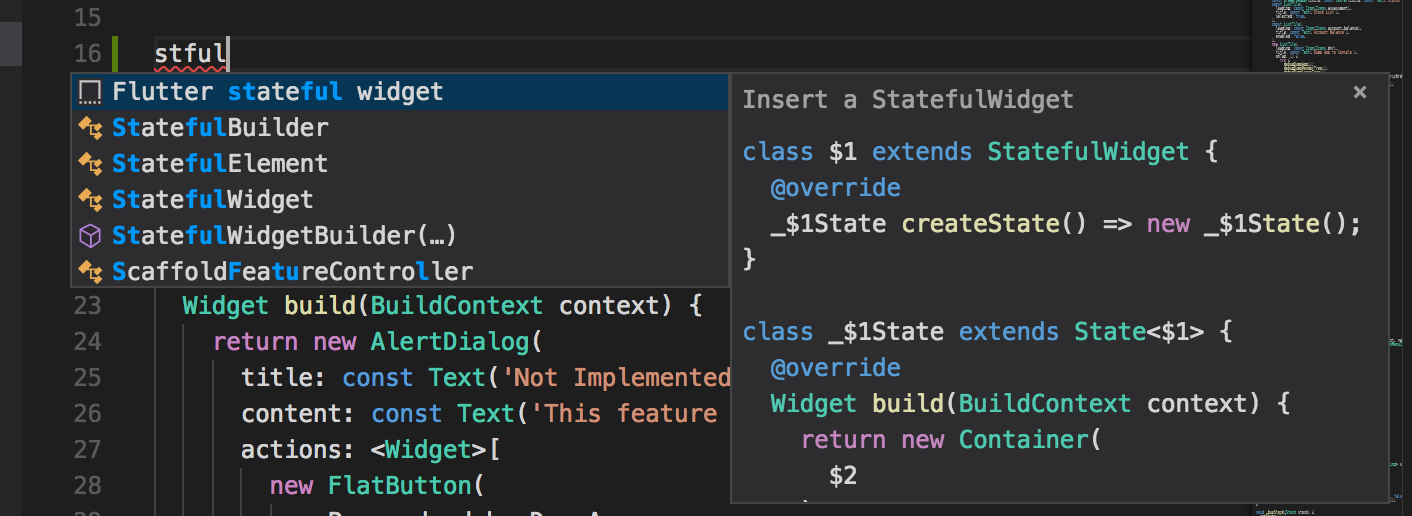The image size is (1412, 516).
Task: Close the Insert a StatefulWidget details panel
Action: point(1359,92)
